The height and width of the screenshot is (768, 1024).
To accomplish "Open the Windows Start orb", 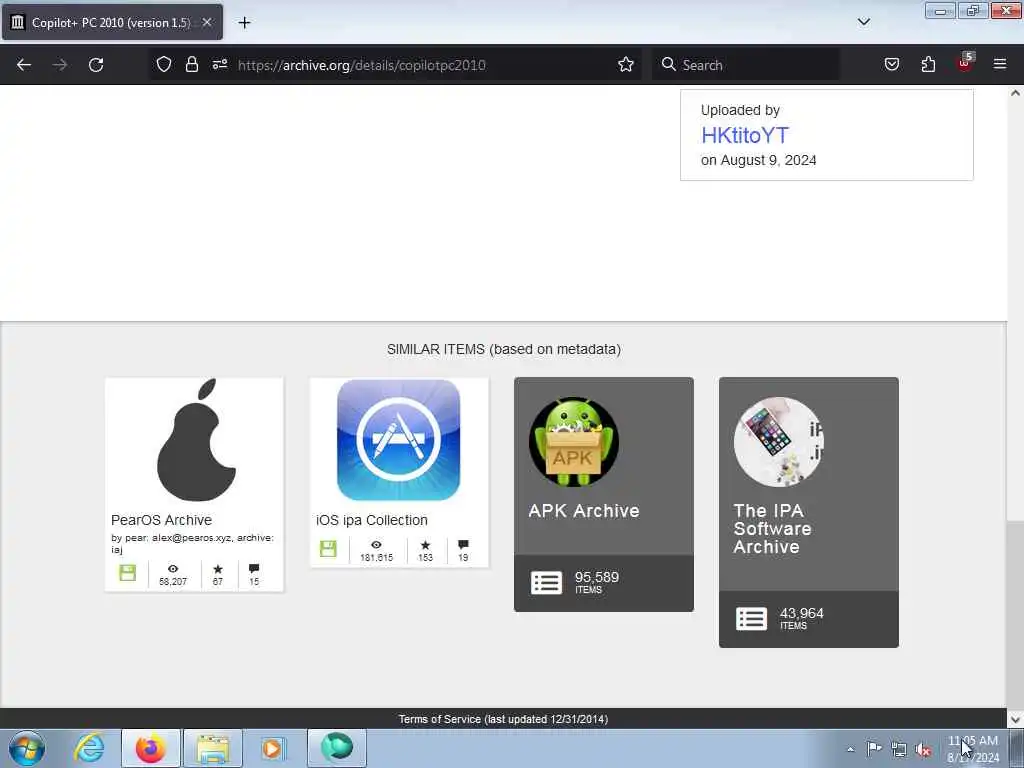I will tap(26, 748).
